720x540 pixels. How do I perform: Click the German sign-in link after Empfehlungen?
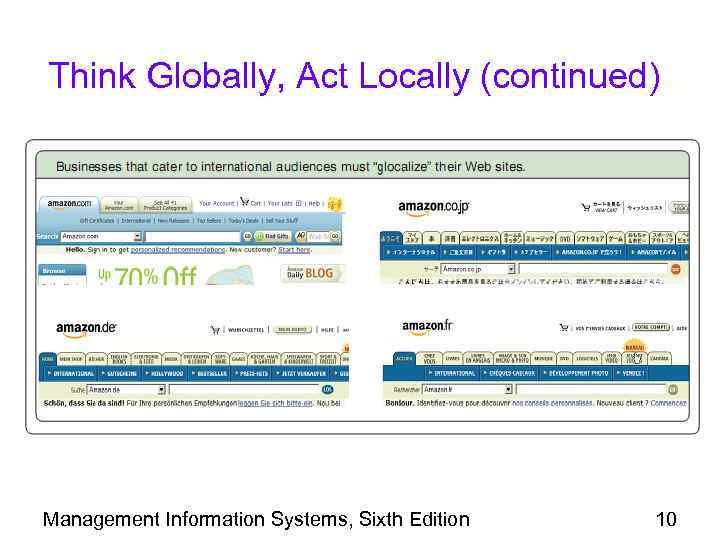point(275,403)
